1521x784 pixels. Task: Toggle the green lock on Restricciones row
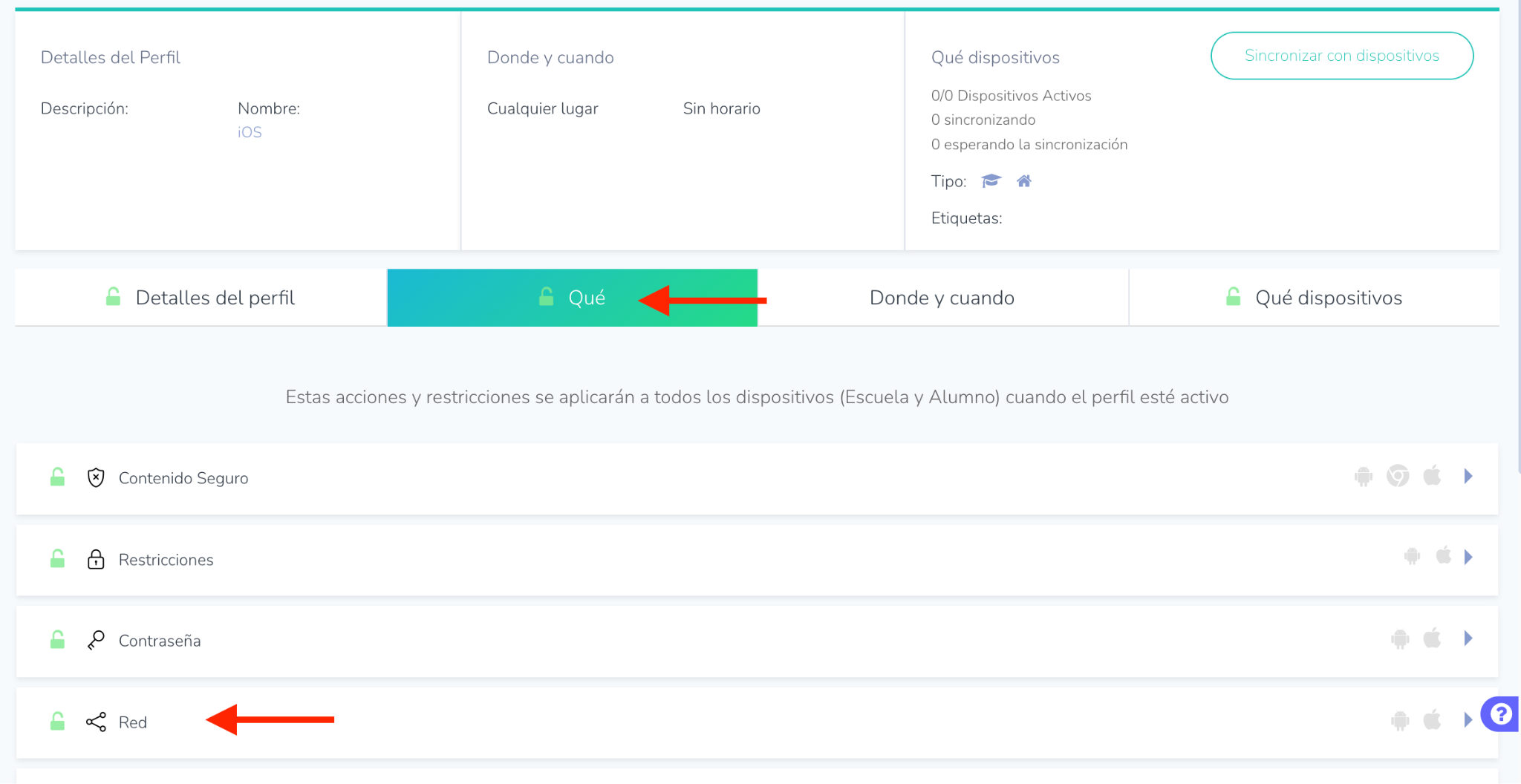[x=57, y=558]
